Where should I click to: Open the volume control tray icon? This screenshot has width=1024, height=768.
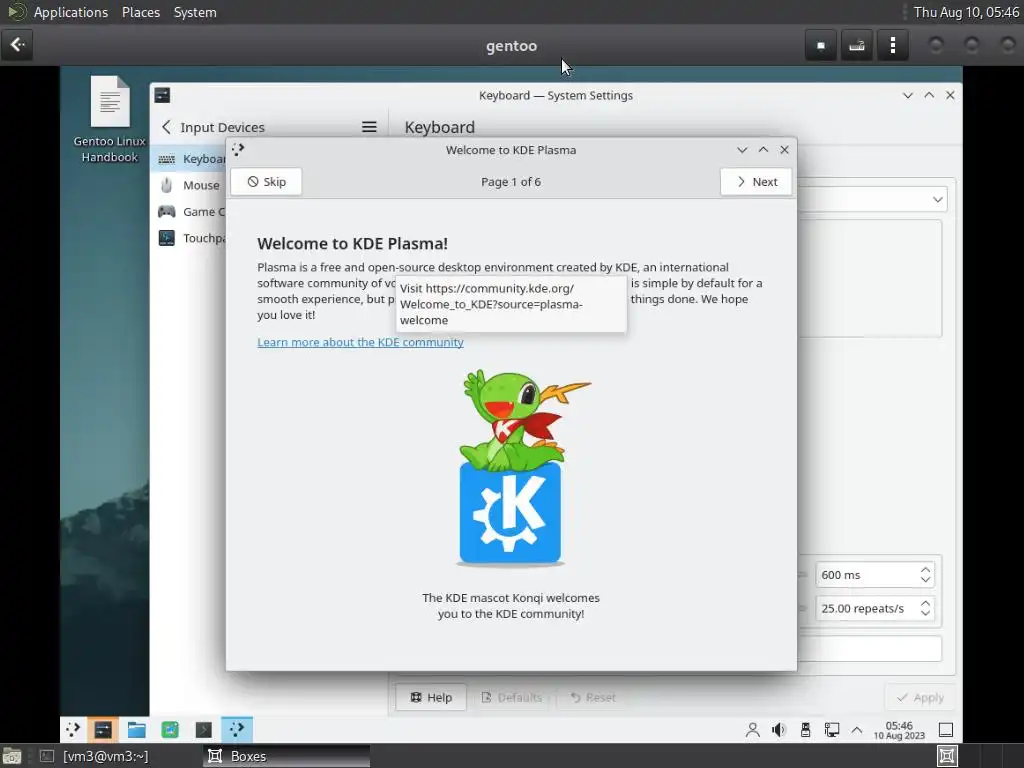(x=778, y=729)
